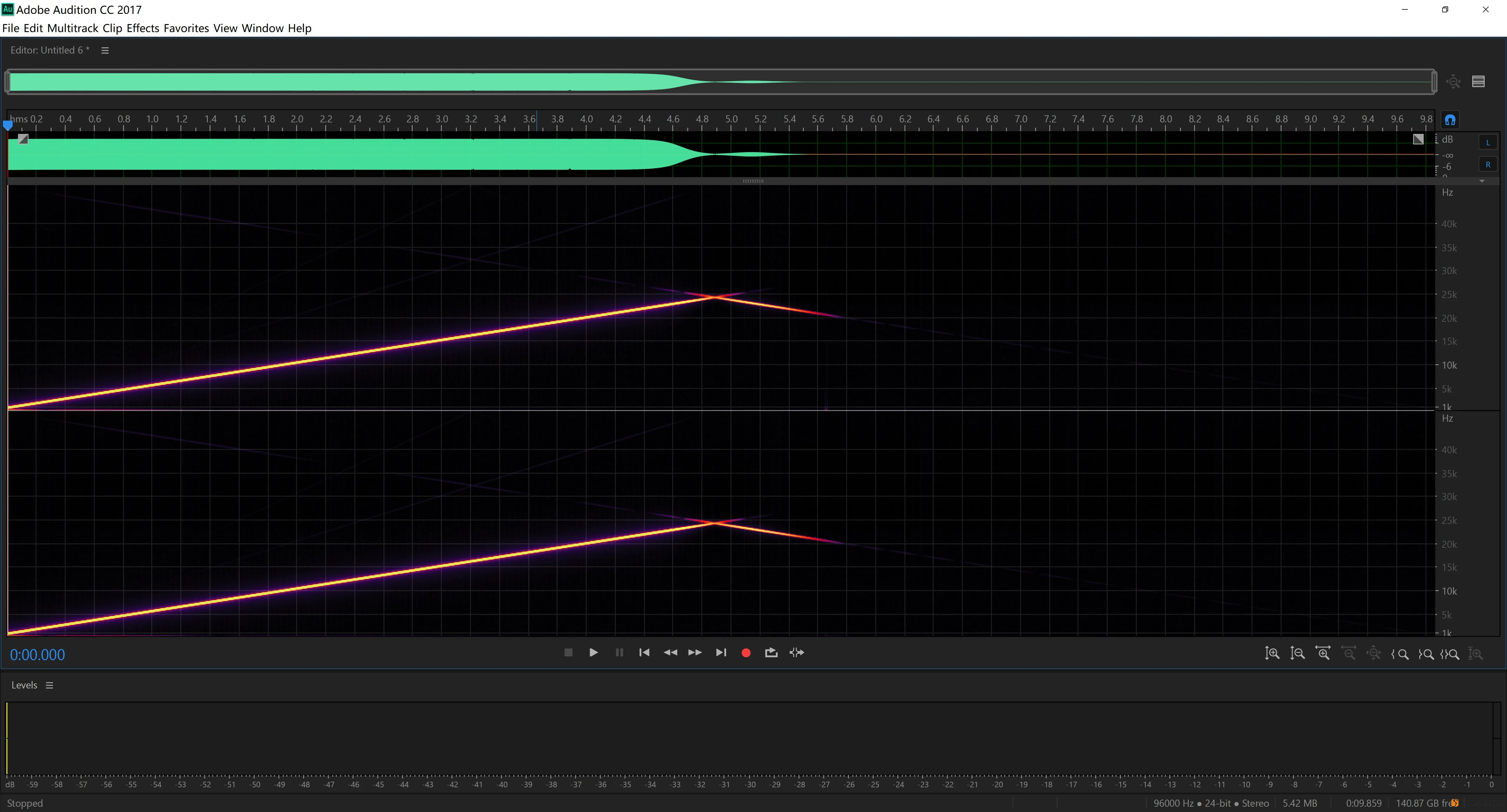The height and width of the screenshot is (812, 1507).
Task: Click the 40k label on upper Hz scale
Action: pyautogui.click(x=1449, y=224)
